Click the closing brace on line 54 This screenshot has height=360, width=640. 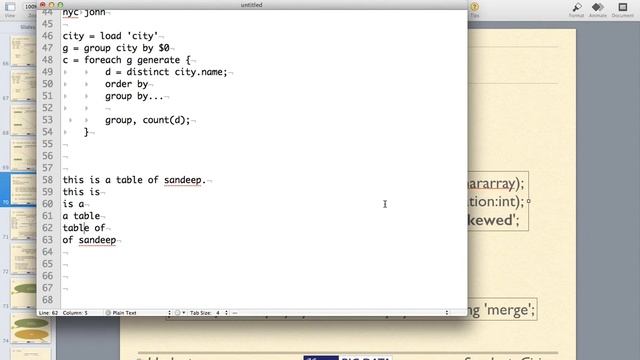coord(86,132)
